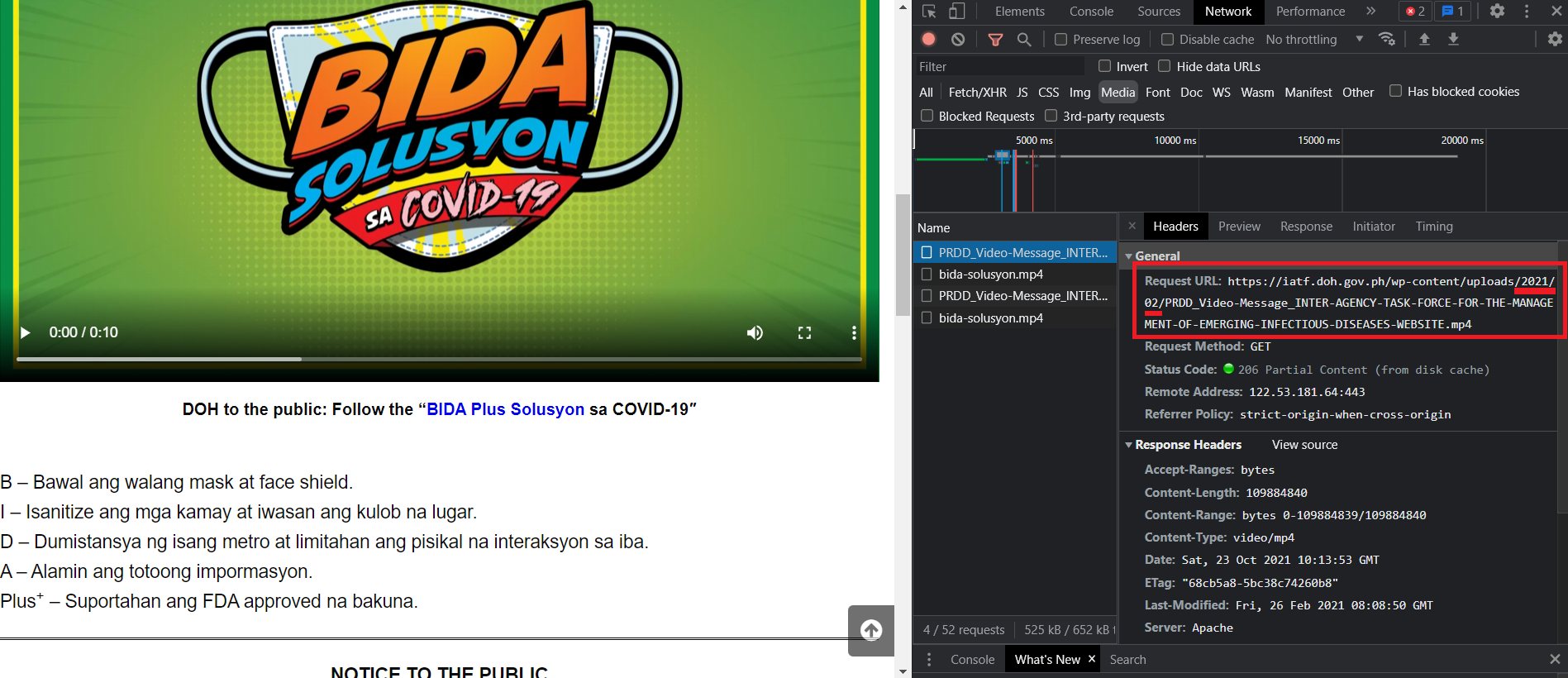This screenshot has height=678, width=1568.
Task: Show All request types
Action: 926,92
